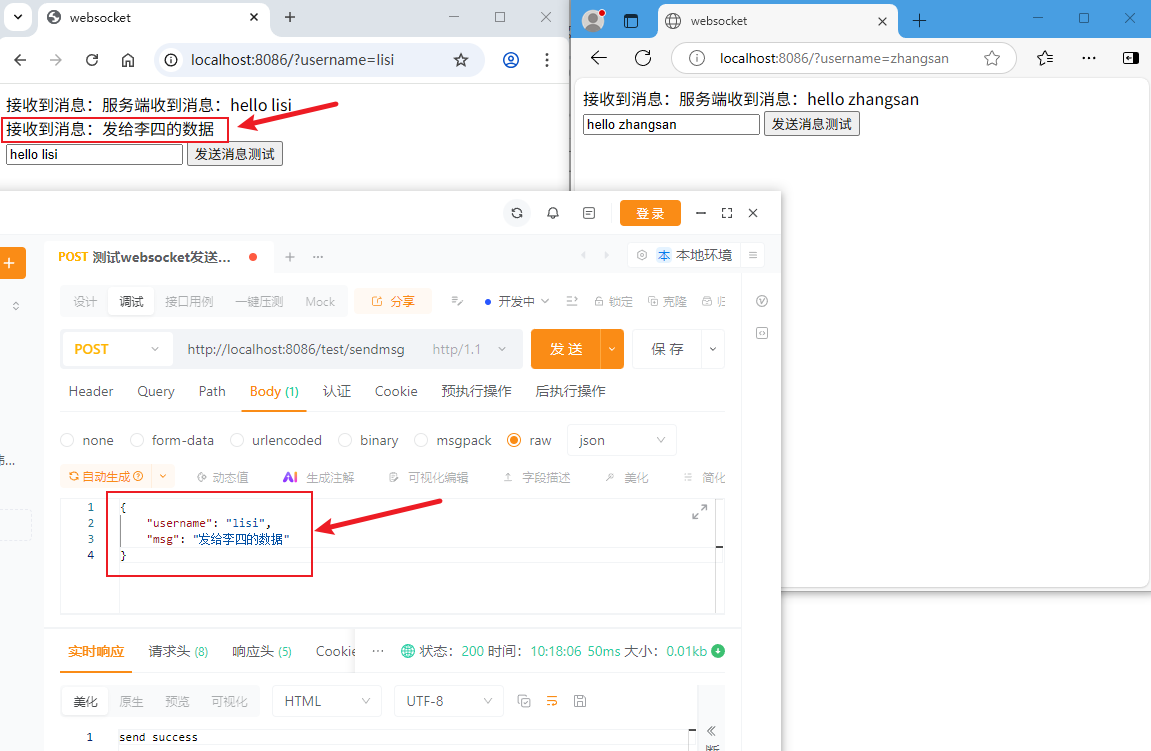
Task: Open save button dropdown arrow
Action: (713, 349)
